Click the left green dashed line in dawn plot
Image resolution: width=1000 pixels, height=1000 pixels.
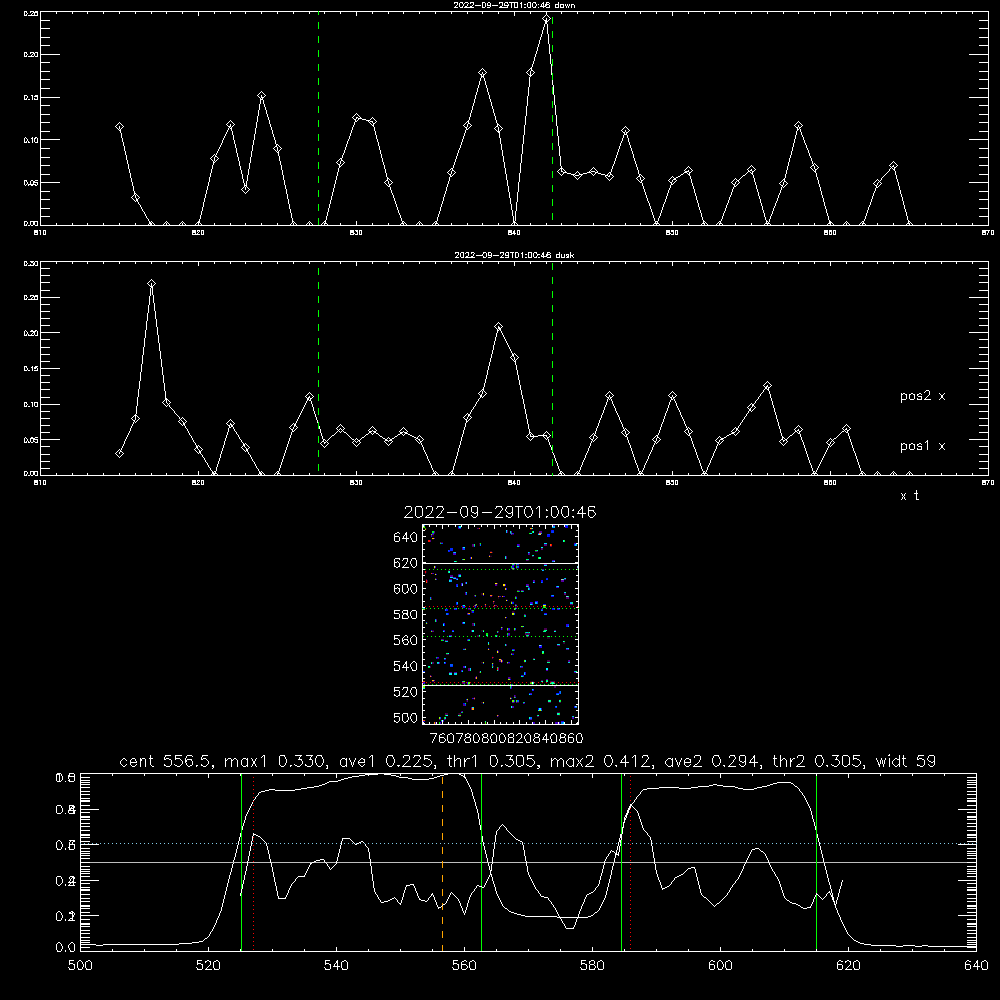318,118
